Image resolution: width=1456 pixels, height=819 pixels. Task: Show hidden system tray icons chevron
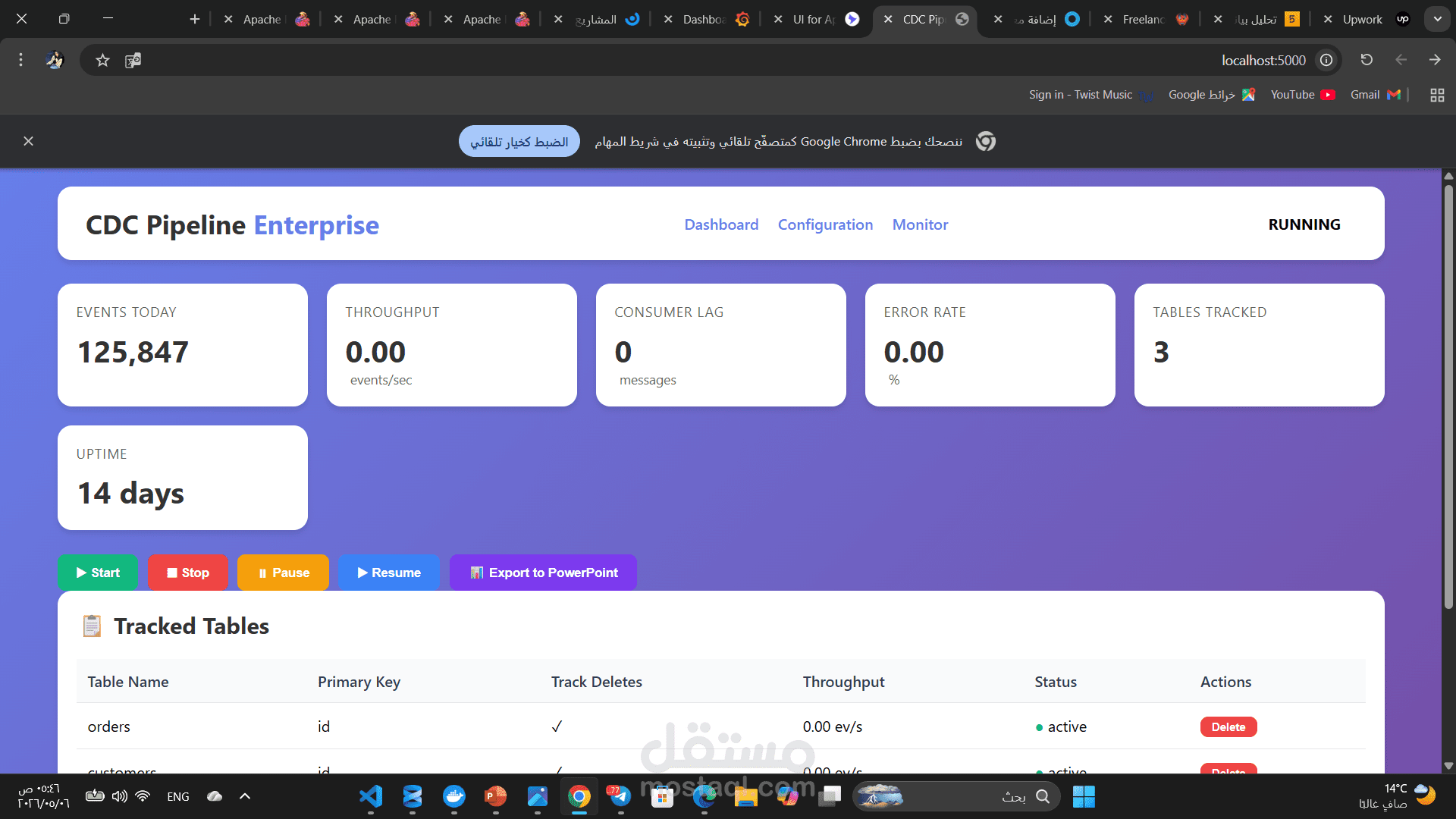pyautogui.click(x=244, y=796)
